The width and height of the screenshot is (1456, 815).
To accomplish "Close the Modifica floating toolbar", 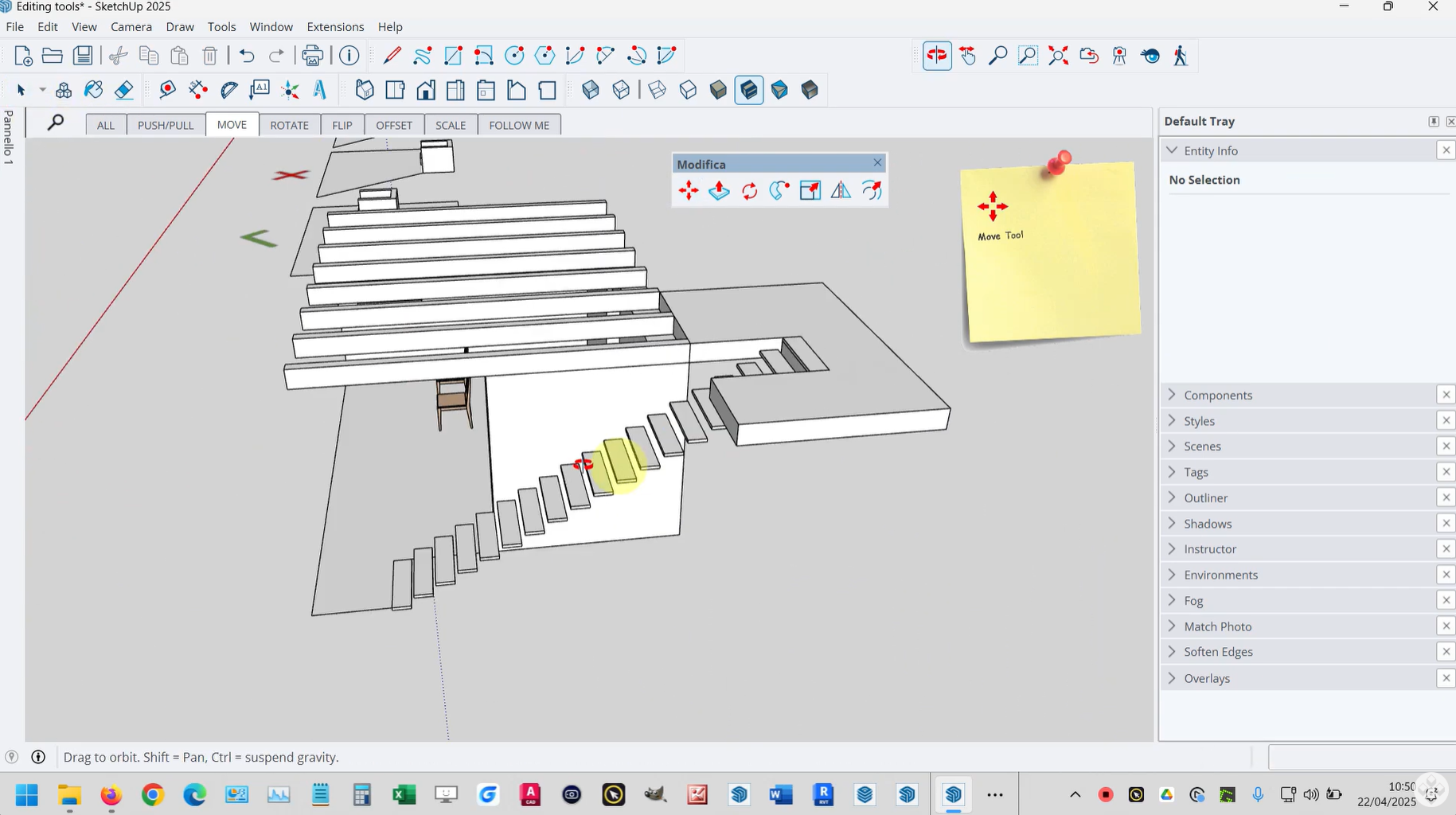I will point(877,163).
